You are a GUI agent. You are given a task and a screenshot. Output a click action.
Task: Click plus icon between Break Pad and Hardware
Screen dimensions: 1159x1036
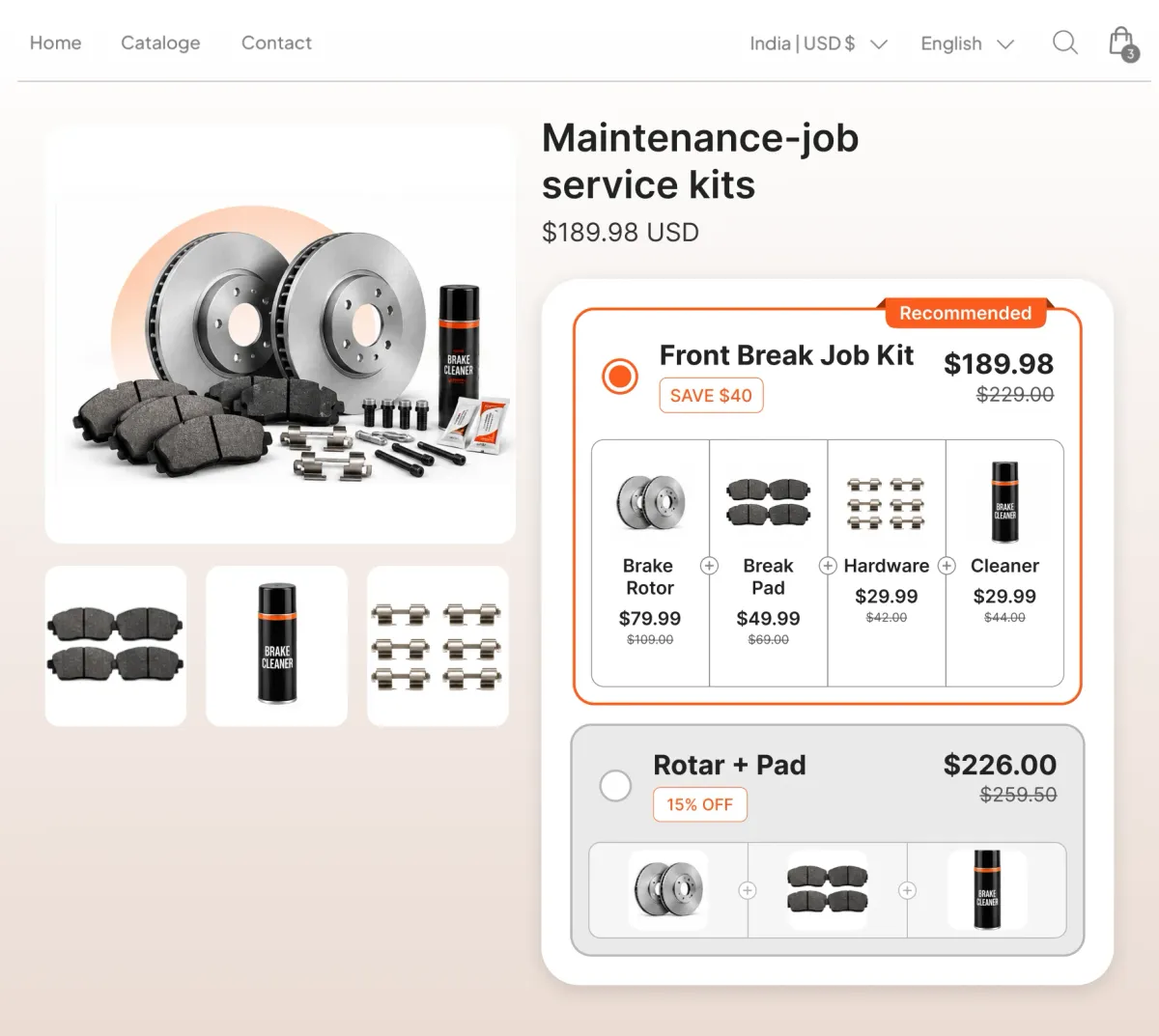click(828, 566)
